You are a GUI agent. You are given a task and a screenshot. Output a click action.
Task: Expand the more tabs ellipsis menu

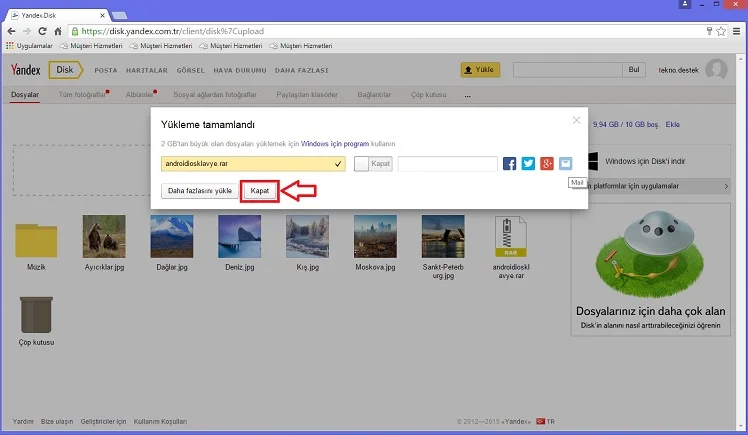point(467,95)
